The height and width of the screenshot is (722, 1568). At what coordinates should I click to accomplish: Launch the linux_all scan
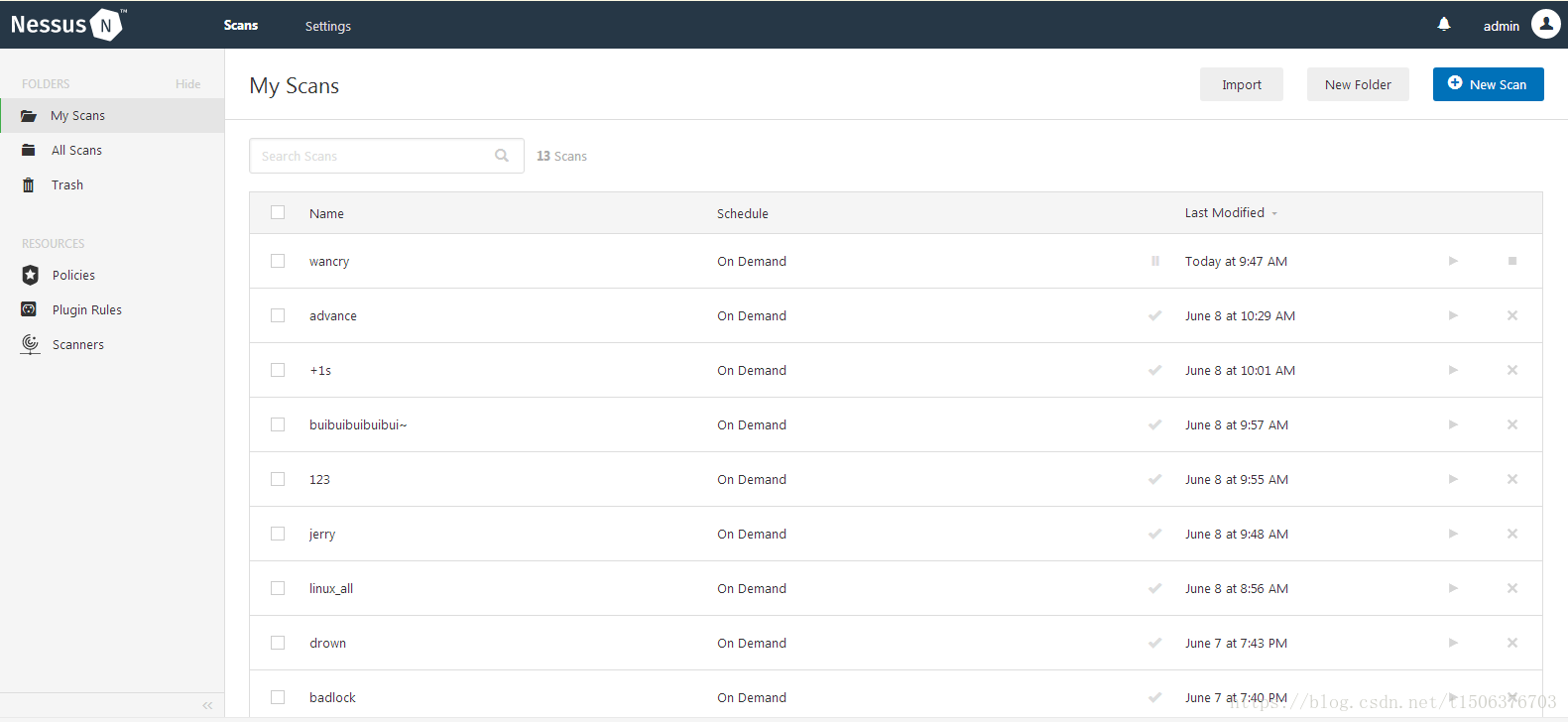click(x=1453, y=588)
